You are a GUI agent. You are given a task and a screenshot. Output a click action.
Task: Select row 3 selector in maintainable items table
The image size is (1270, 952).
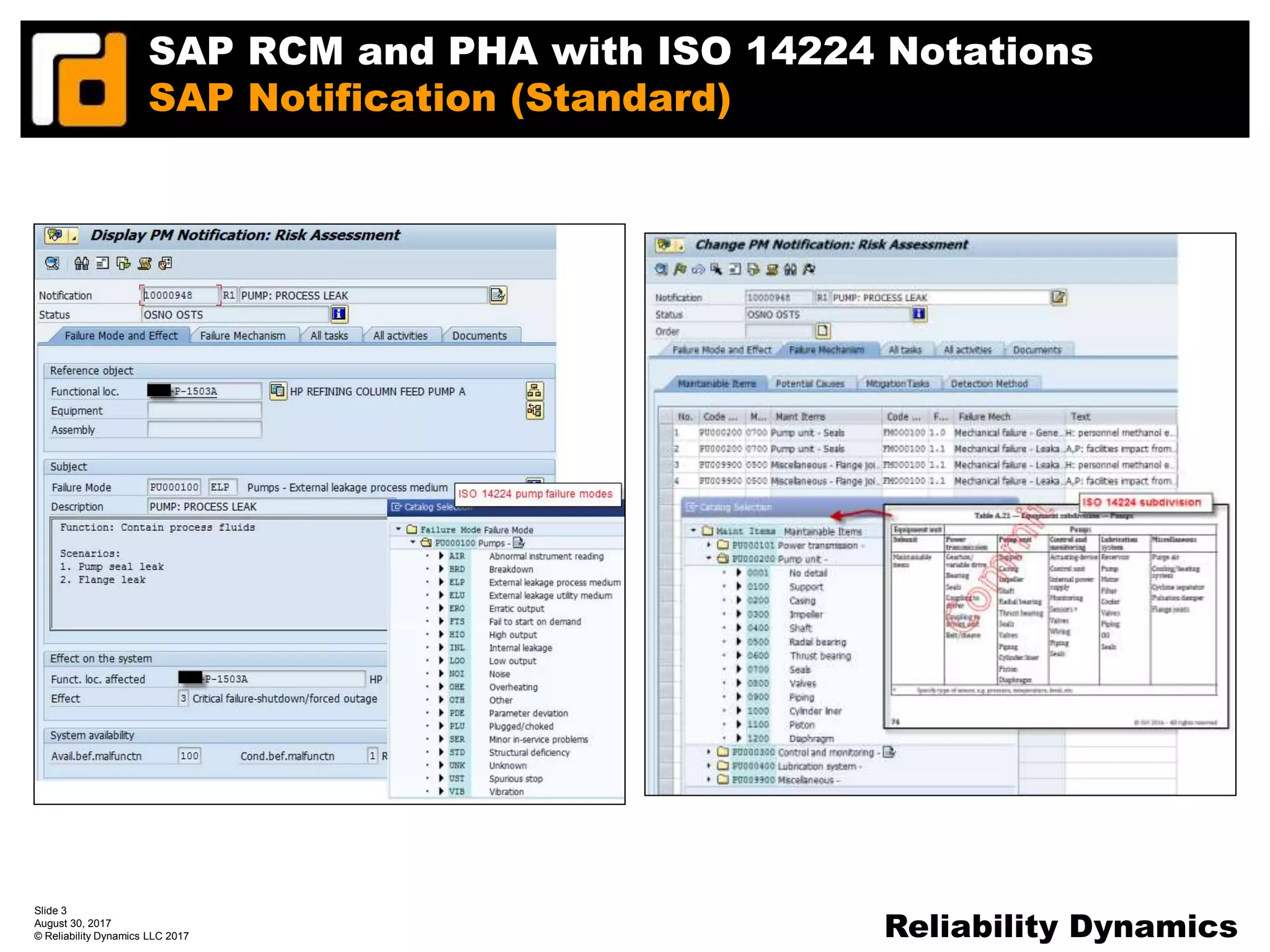pos(666,465)
